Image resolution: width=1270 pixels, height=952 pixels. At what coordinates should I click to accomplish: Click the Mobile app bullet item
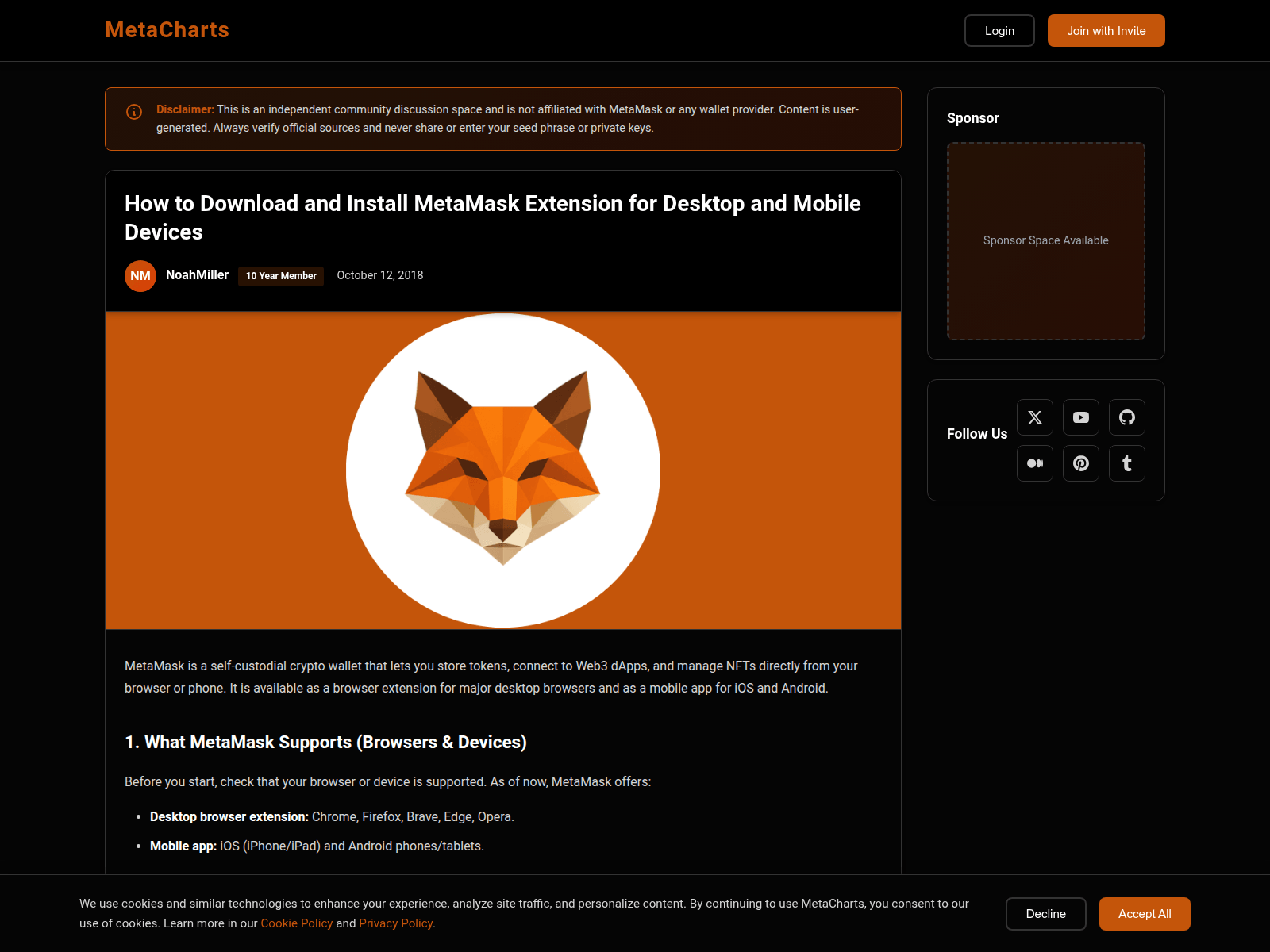(317, 846)
